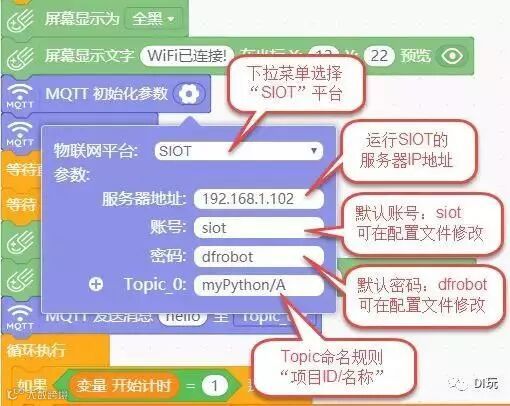
Task: Click the 密码 field containing dfrobot
Action: 259,257
